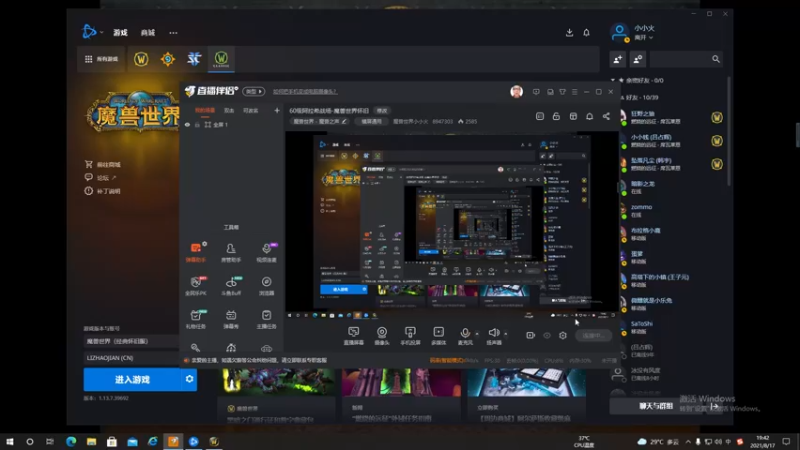Click blue 进入游戏 play button

(133, 380)
